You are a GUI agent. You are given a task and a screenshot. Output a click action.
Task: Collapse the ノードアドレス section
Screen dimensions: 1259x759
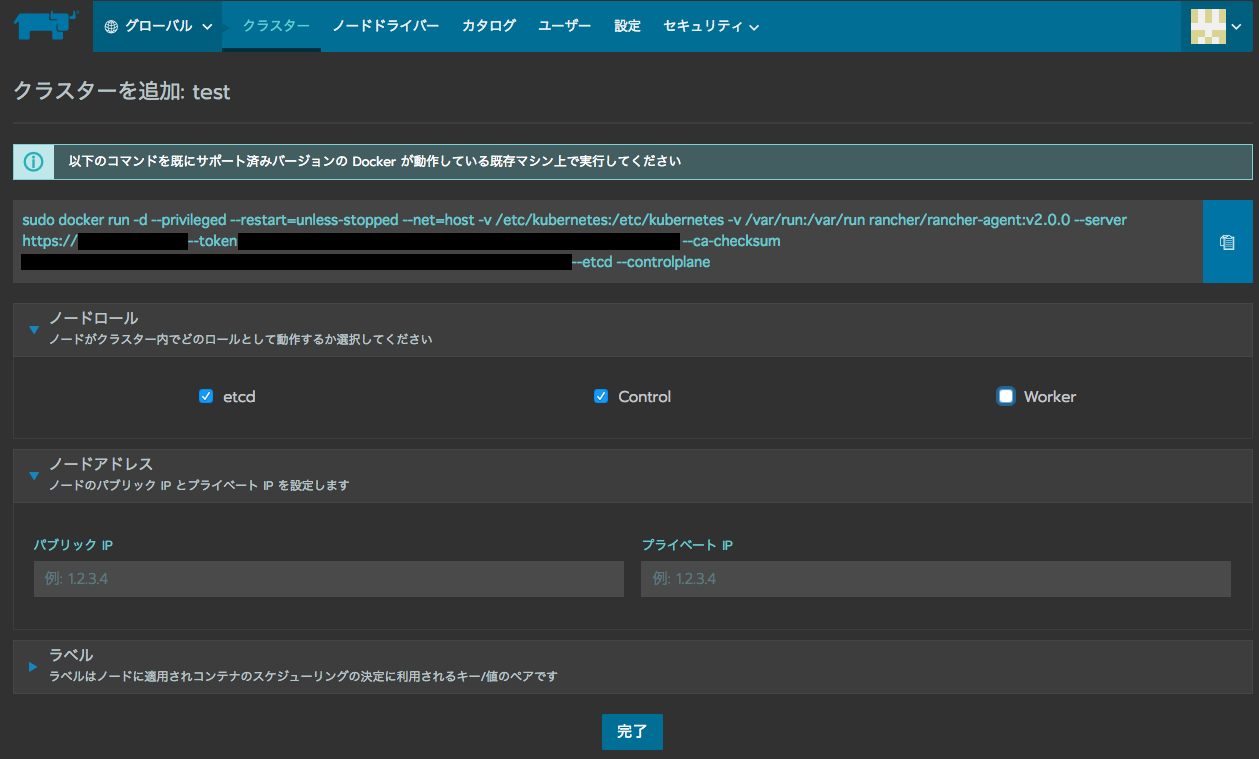33,475
